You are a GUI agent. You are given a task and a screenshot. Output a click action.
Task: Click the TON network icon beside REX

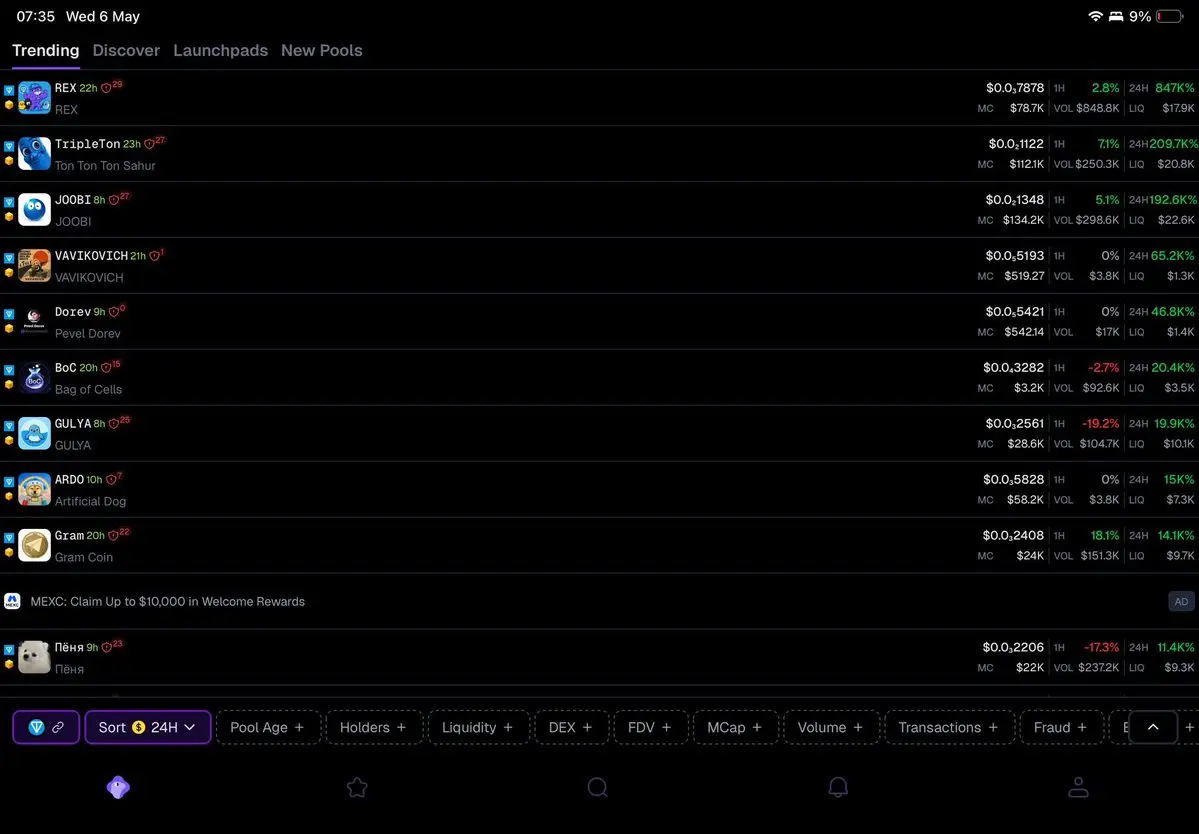coord(9,90)
